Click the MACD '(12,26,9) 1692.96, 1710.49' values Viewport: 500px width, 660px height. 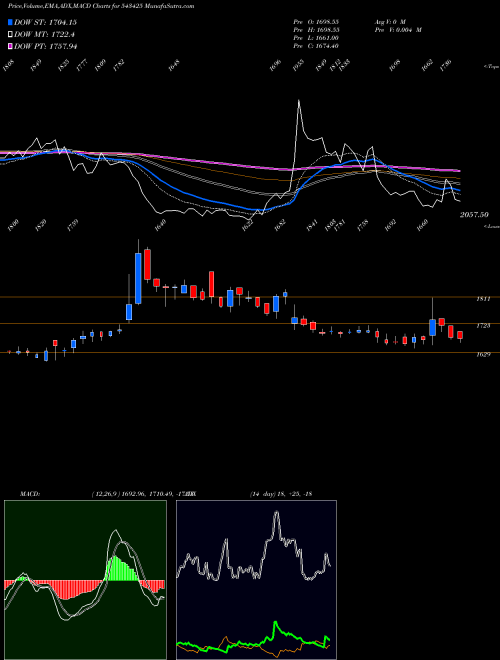132,494
